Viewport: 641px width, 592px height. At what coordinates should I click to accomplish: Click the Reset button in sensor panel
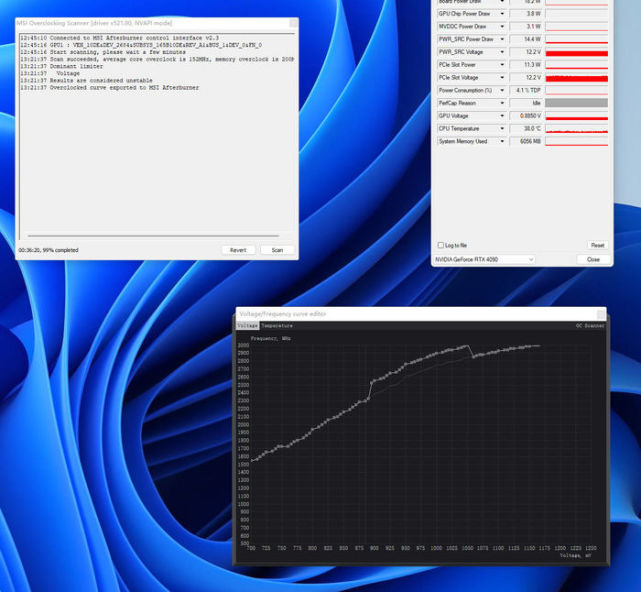click(597, 245)
